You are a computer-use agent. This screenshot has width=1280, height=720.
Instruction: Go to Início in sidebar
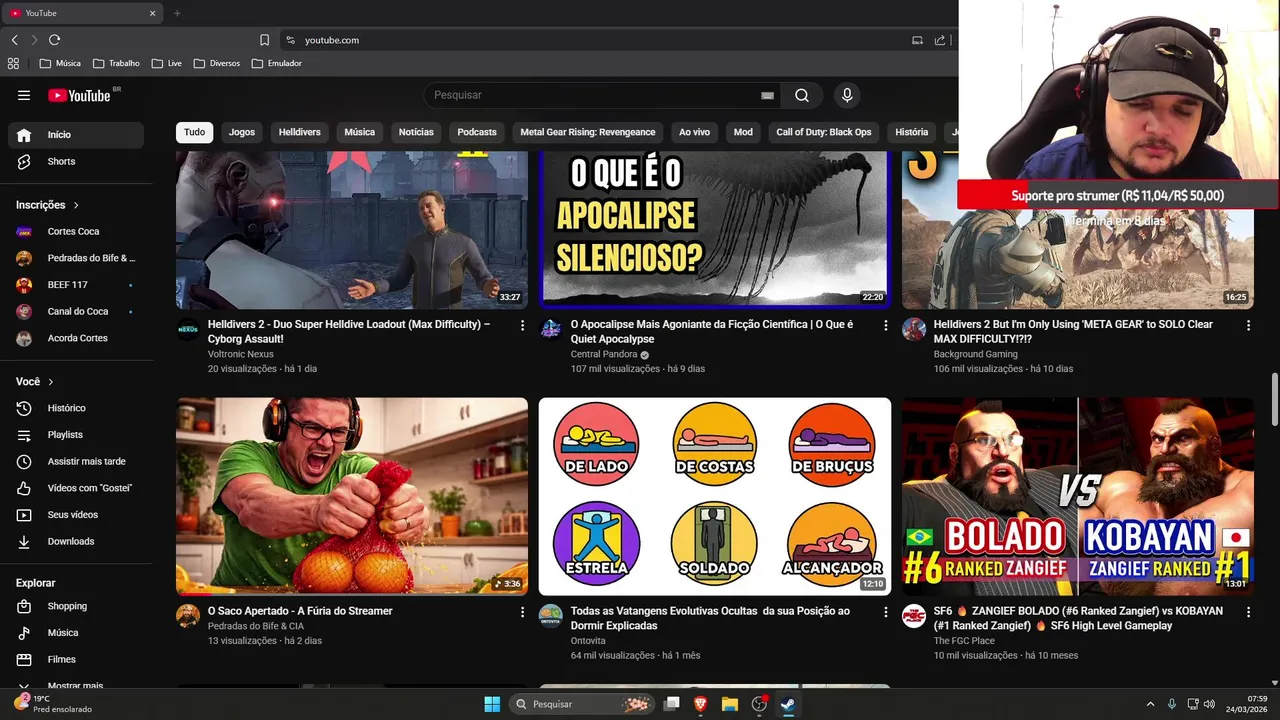click(76, 135)
